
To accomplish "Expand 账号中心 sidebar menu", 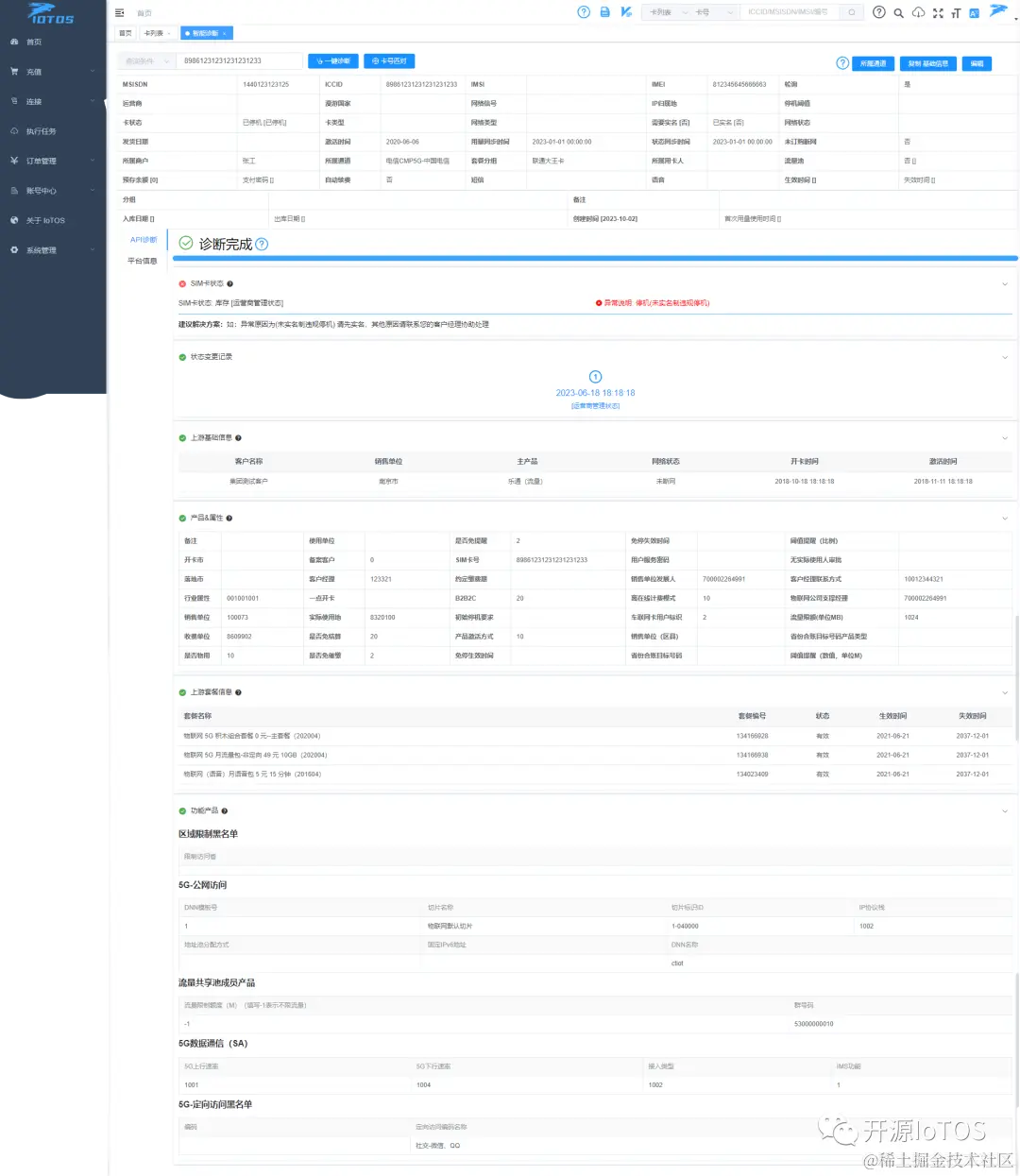I will [53, 191].
